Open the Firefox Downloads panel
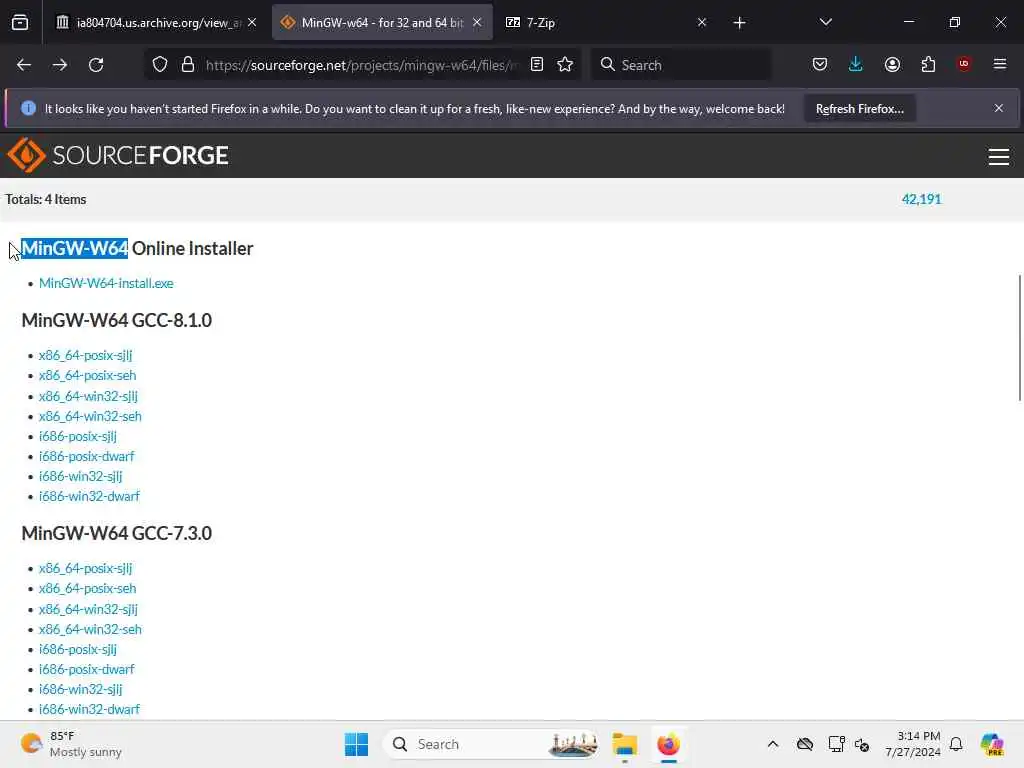This screenshot has width=1024, height=768. [x=856, y=64]
